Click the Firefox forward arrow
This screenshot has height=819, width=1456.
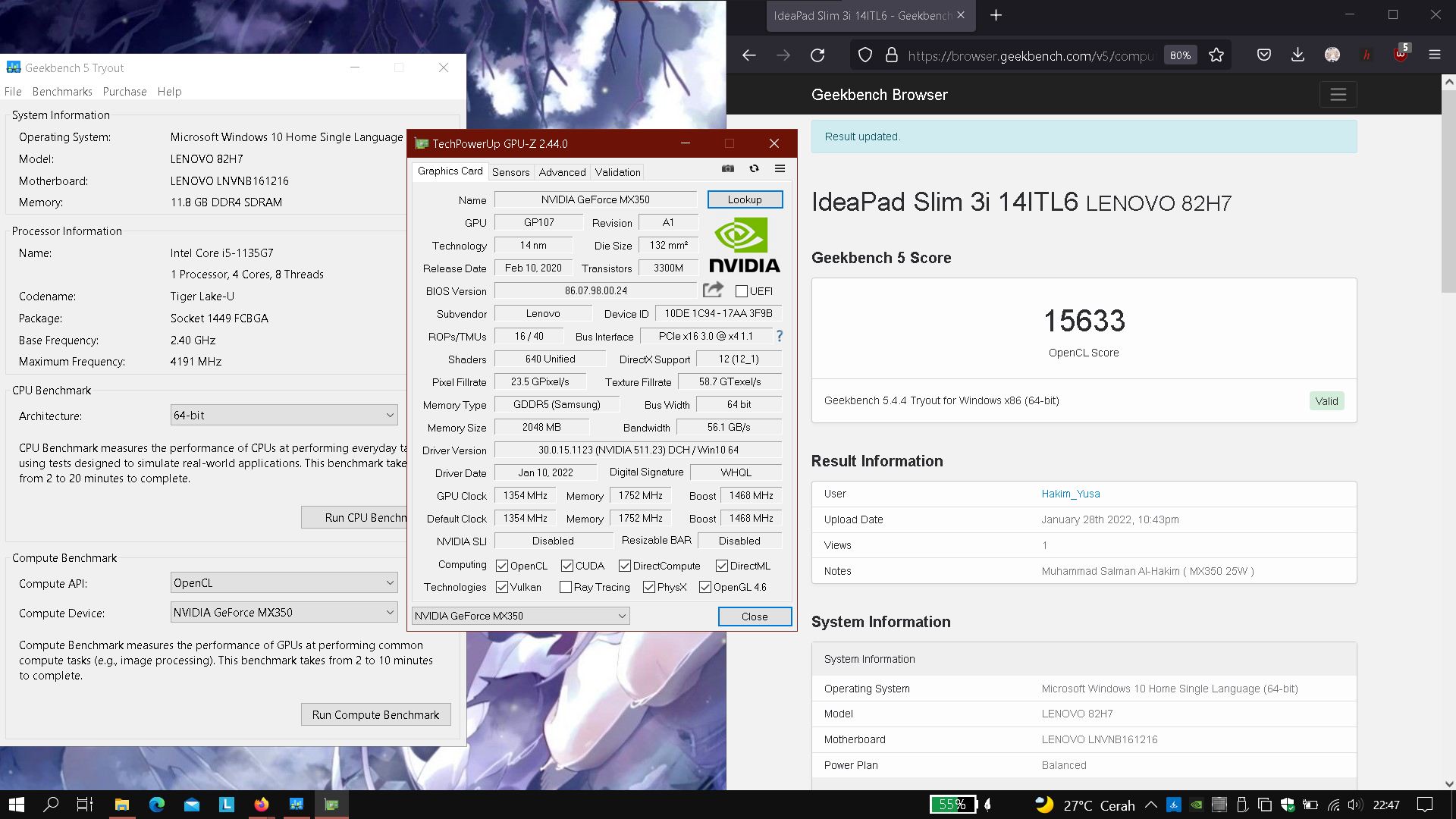click(783, 55)
